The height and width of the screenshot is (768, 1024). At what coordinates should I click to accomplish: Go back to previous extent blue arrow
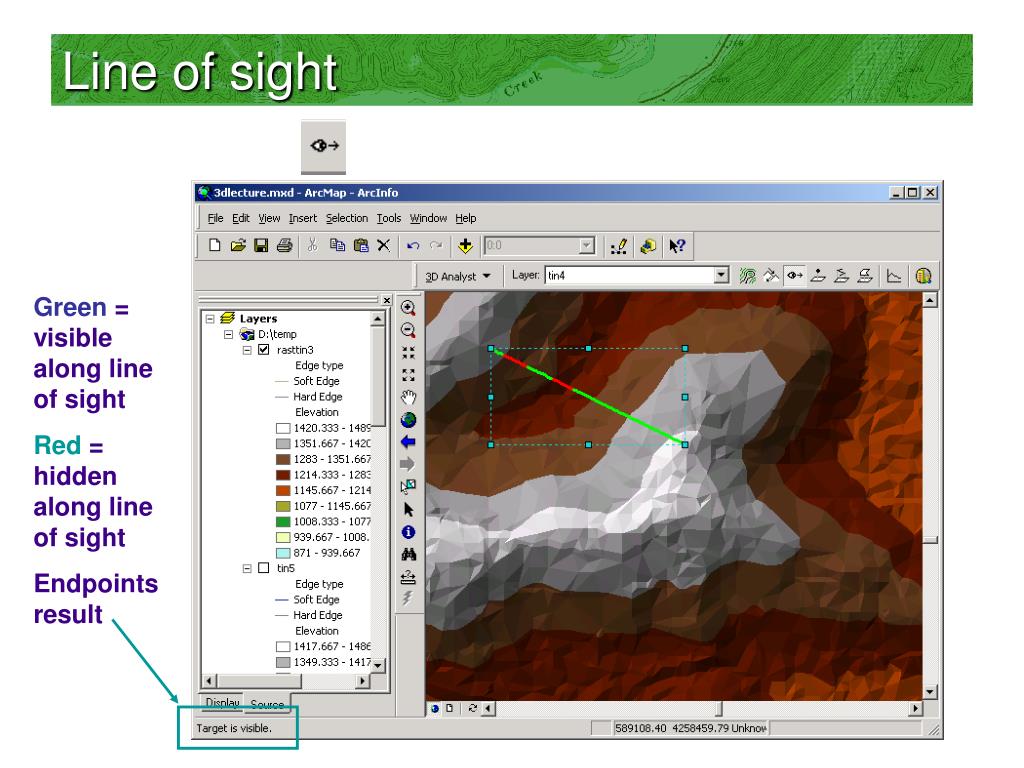point(408,442)
